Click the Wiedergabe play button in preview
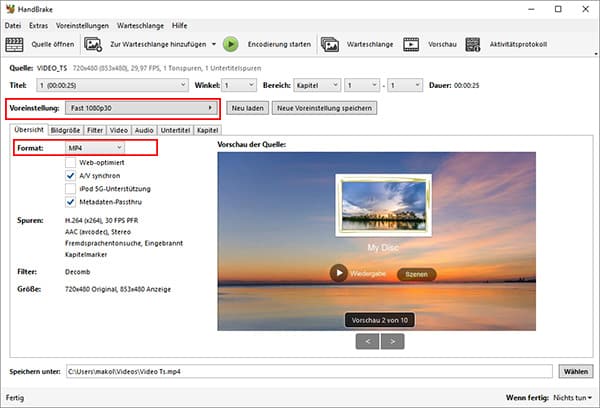This screenshot has height=408, width=600. pyautogui.click(x=339, y=273)
